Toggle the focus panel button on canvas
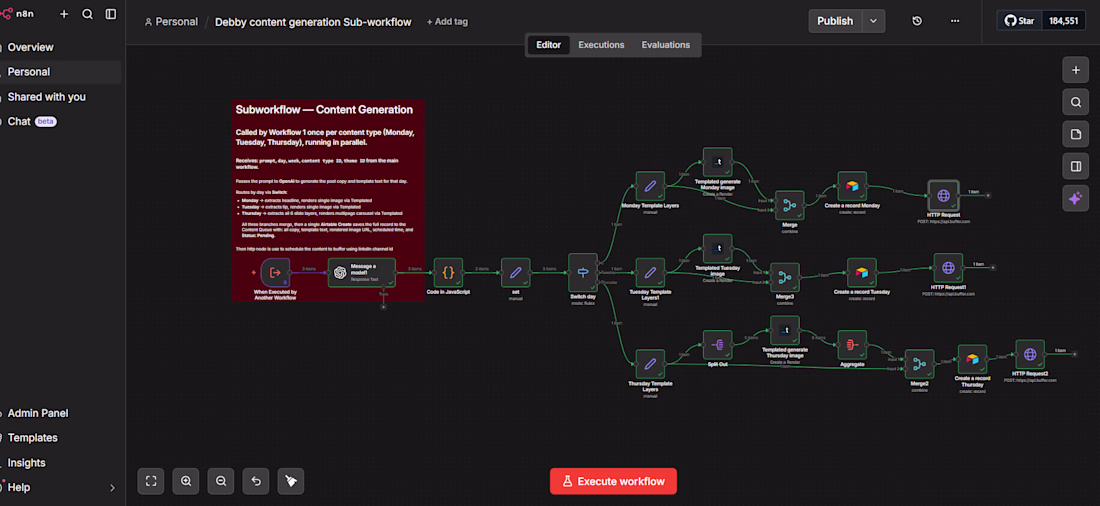 (x=1075, y=166)
